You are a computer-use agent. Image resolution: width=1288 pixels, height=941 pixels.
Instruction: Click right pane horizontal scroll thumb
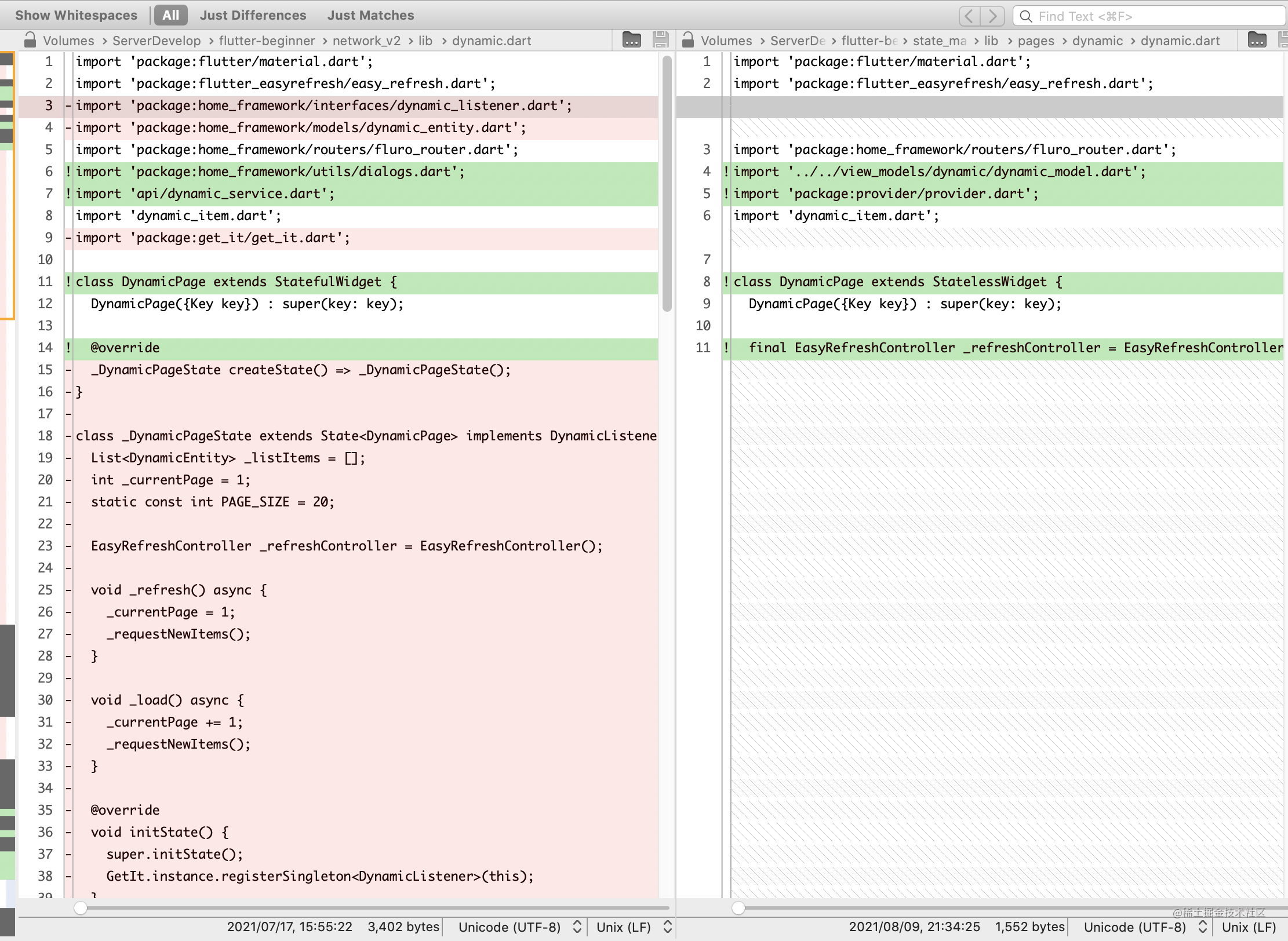738,908
